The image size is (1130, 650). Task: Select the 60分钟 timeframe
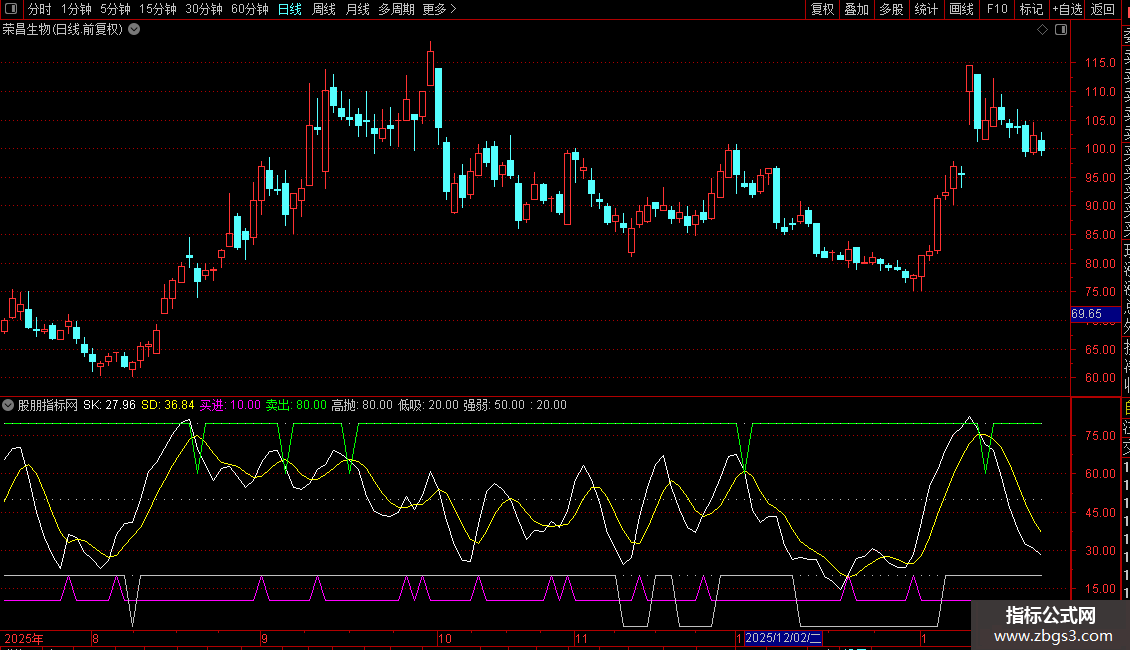click(249, 10)
